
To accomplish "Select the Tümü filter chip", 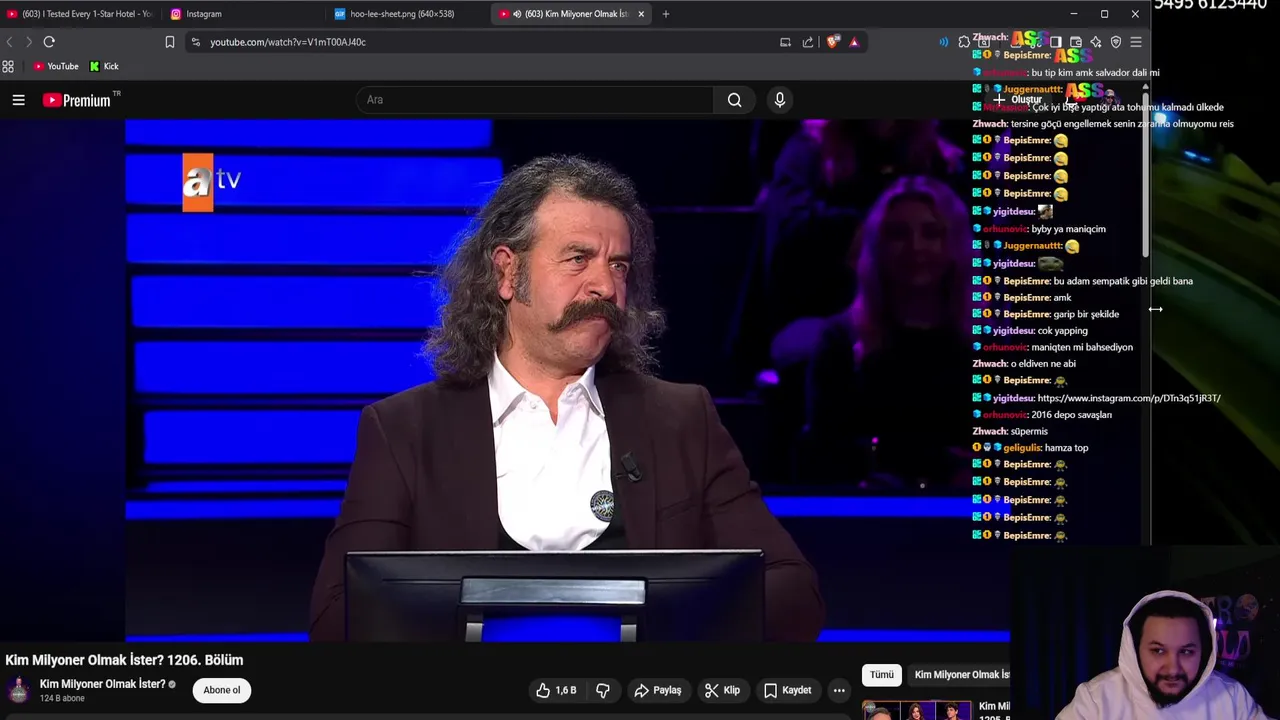I will [x=882, y=675].
